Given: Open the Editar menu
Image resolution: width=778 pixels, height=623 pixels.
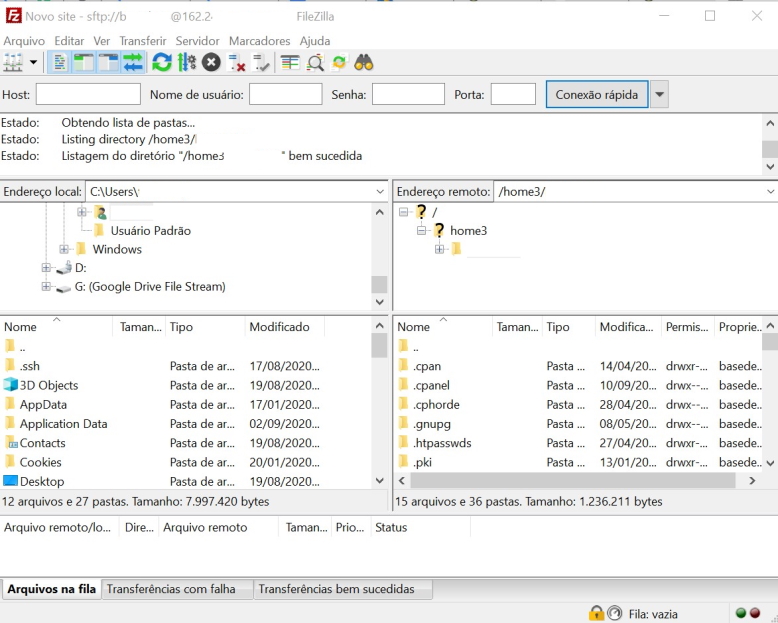Looking at the screenshot, I should coord(69,41).
